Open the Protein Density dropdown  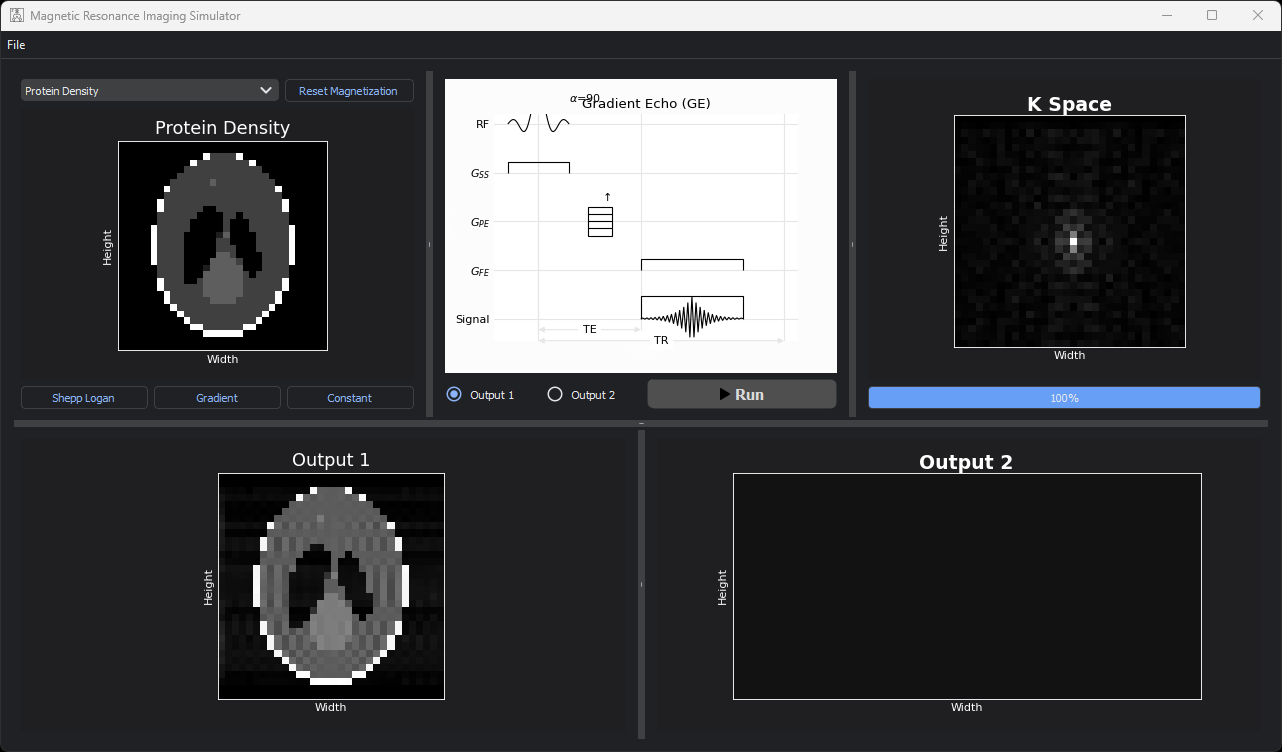[149, 91]
